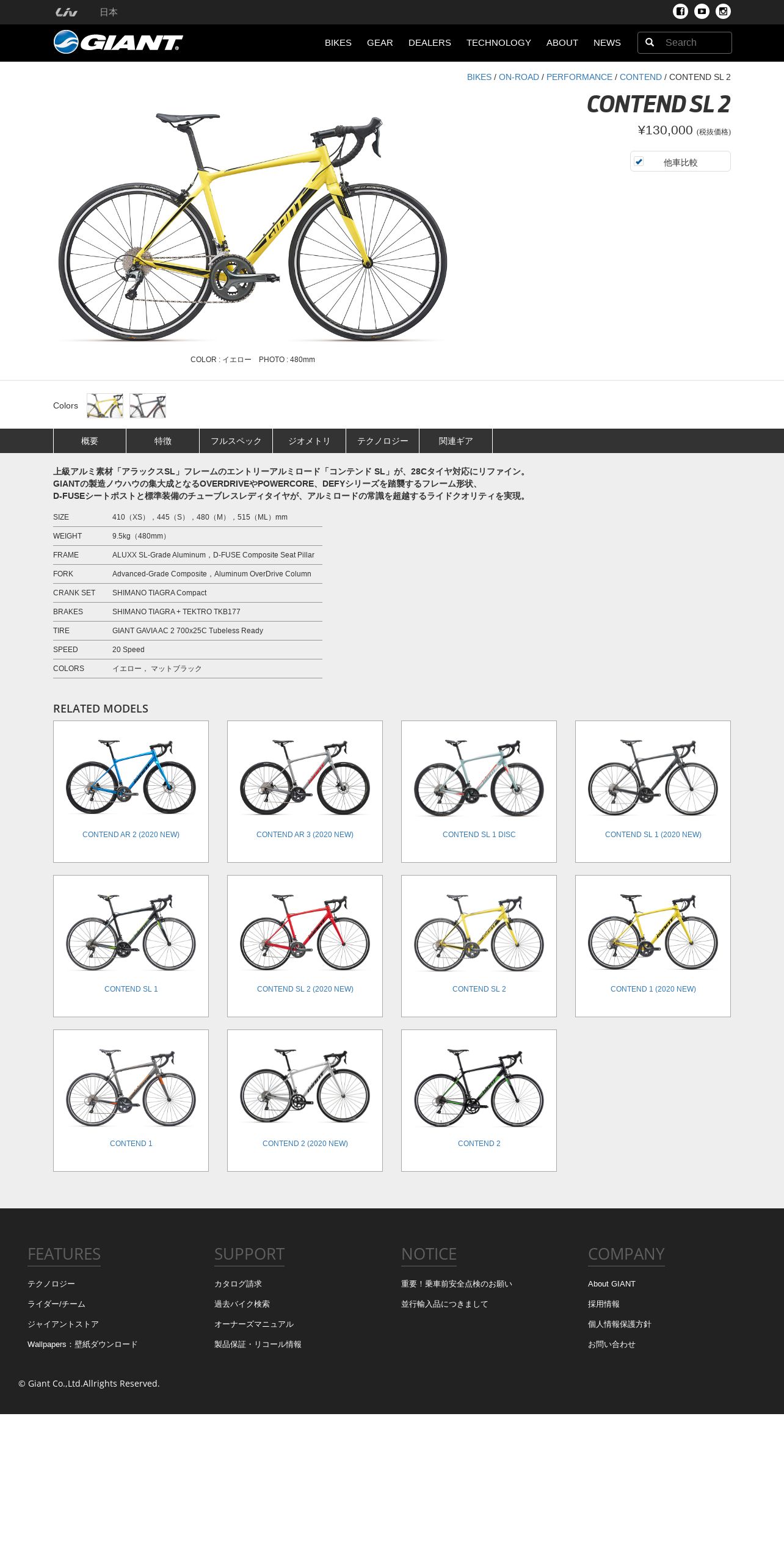The image size is (784, 1568).
Task: Click the '20 Speed' spec value
Action: [x=128, y=650]
